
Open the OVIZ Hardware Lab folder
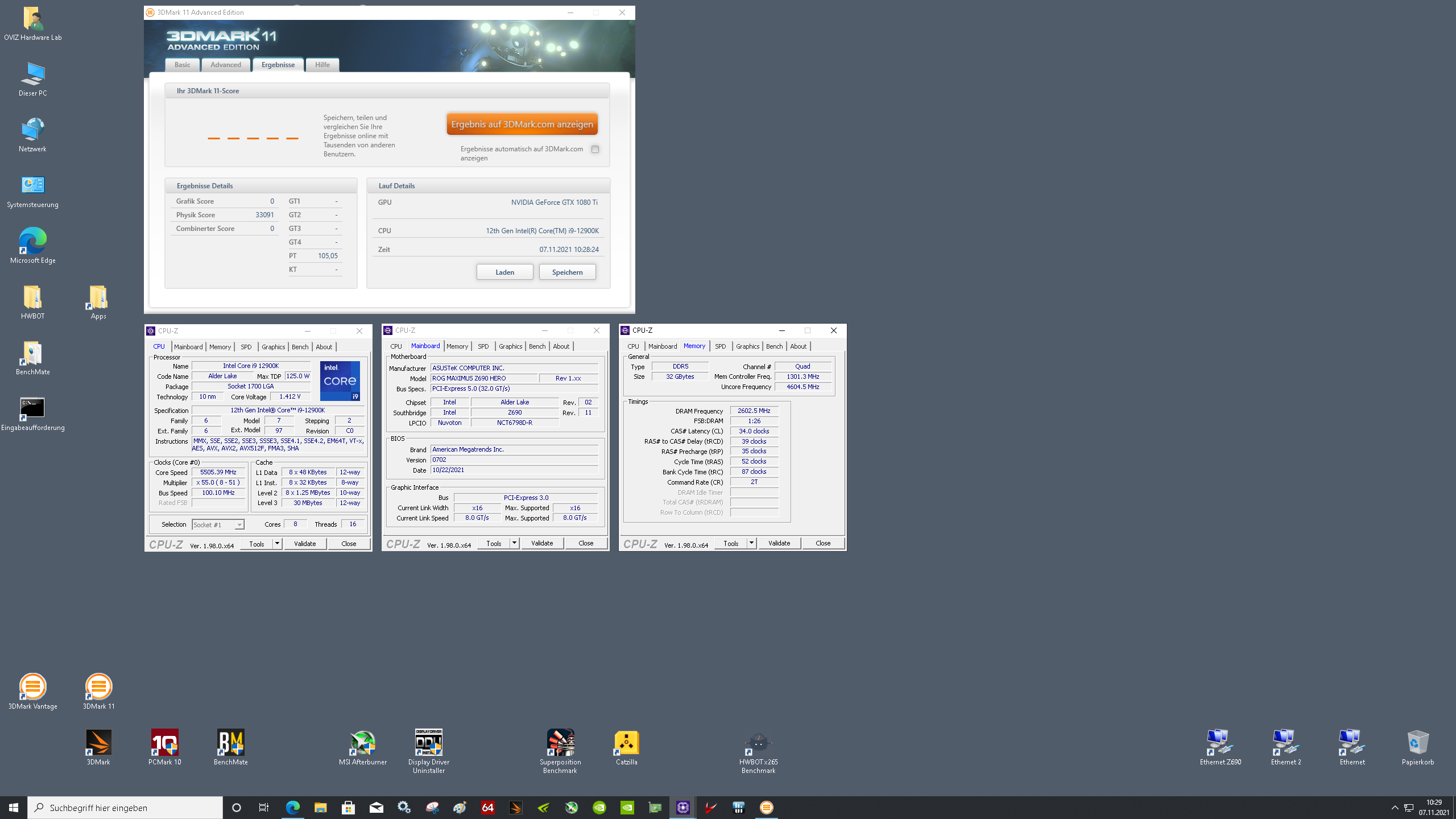(32, 23)
